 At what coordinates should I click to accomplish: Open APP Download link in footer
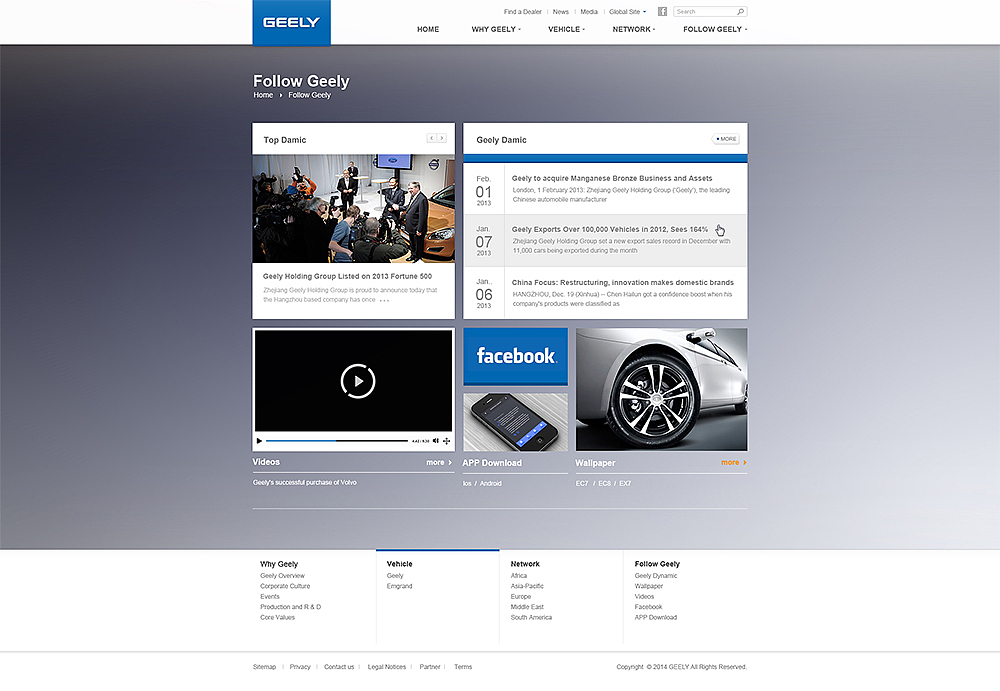click(x=656, y=618)
